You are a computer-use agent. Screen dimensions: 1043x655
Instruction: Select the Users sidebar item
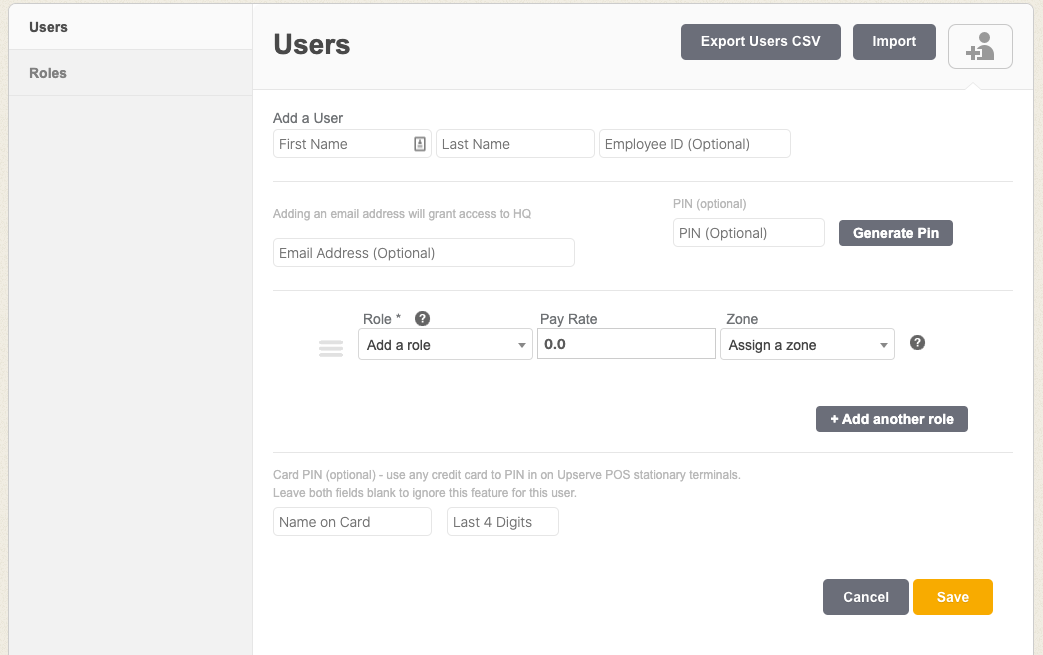point(47,27)
